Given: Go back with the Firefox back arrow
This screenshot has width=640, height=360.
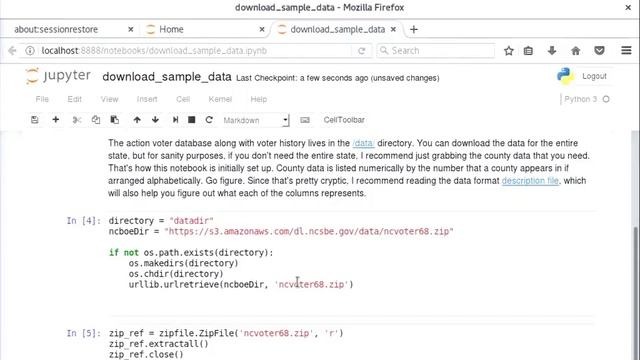Looking at the screenshot, I should pos(12,51).
